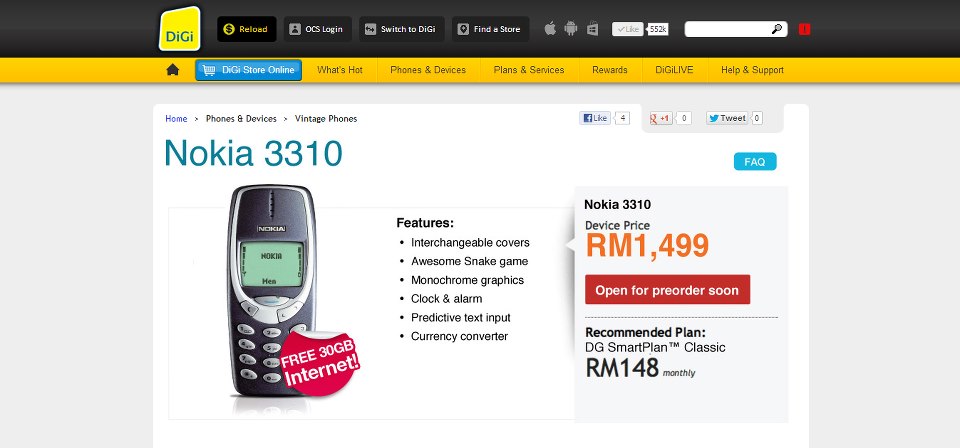Open DiGi Store Online
This screenshot has height=448, width=960.
pyautogui.click(x=249, y=70)
